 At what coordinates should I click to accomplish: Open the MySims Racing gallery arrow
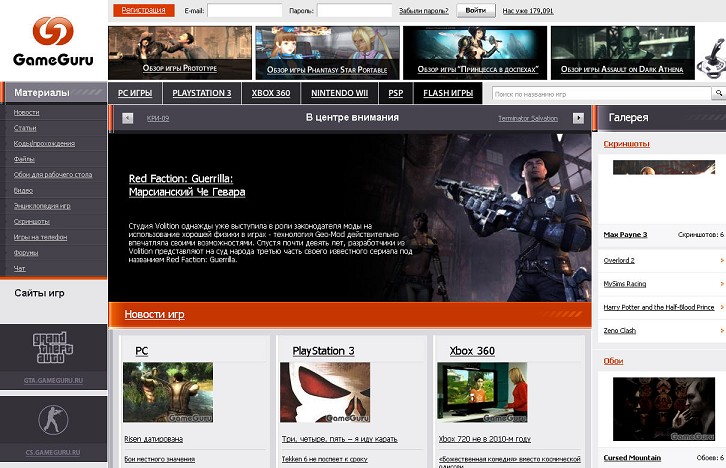coord(722,284)
